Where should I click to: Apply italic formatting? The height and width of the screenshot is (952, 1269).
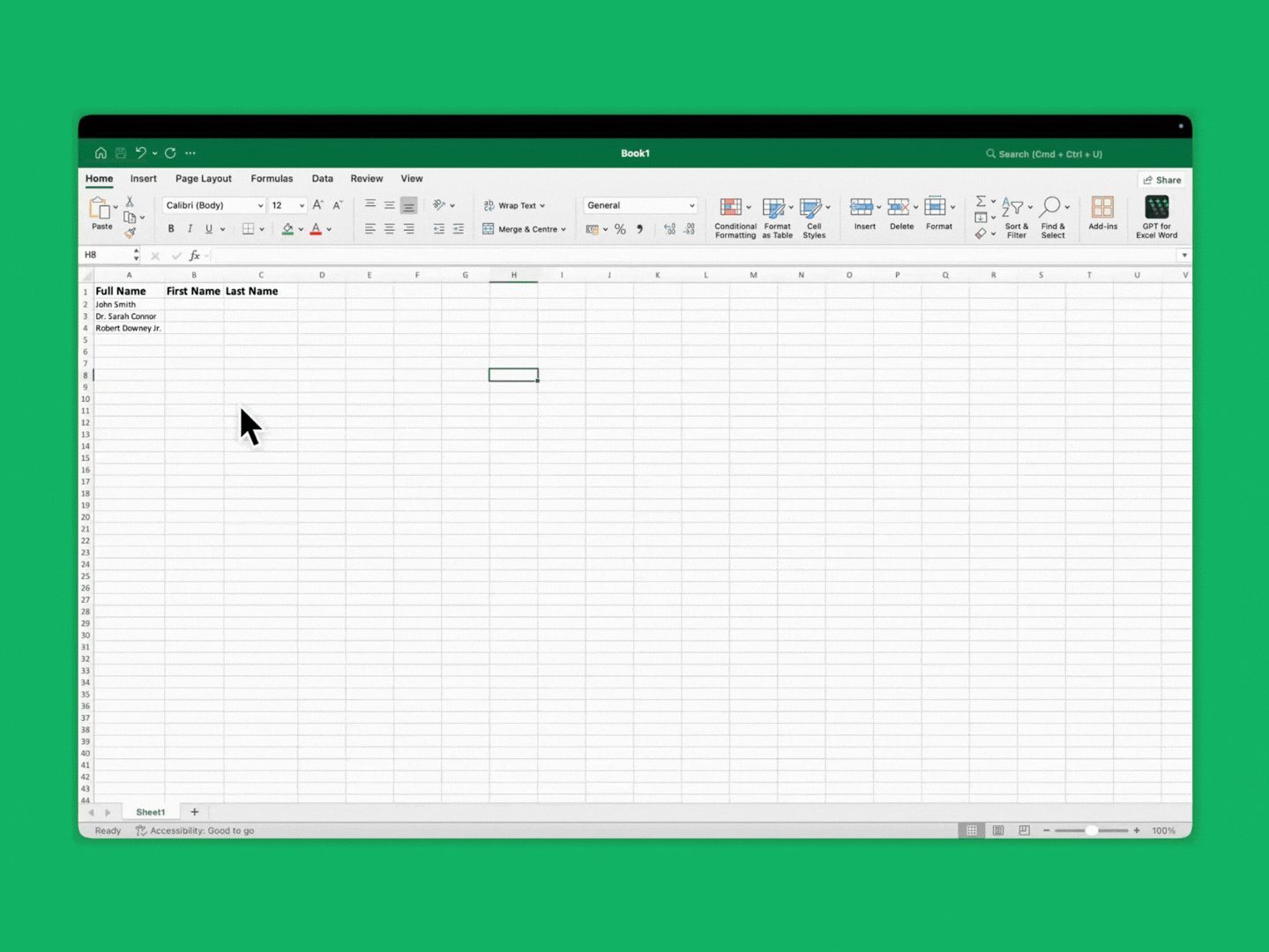point(190,229)
